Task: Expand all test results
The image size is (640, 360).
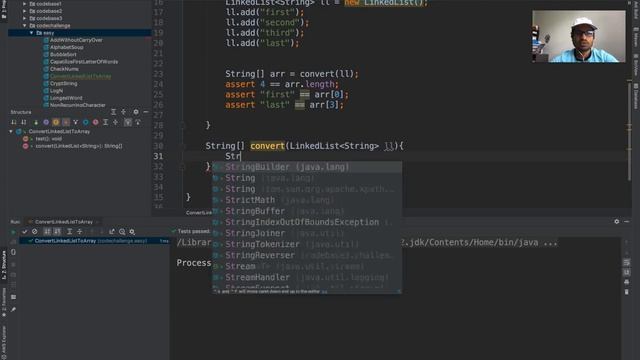Action: [x=69, y=231]
